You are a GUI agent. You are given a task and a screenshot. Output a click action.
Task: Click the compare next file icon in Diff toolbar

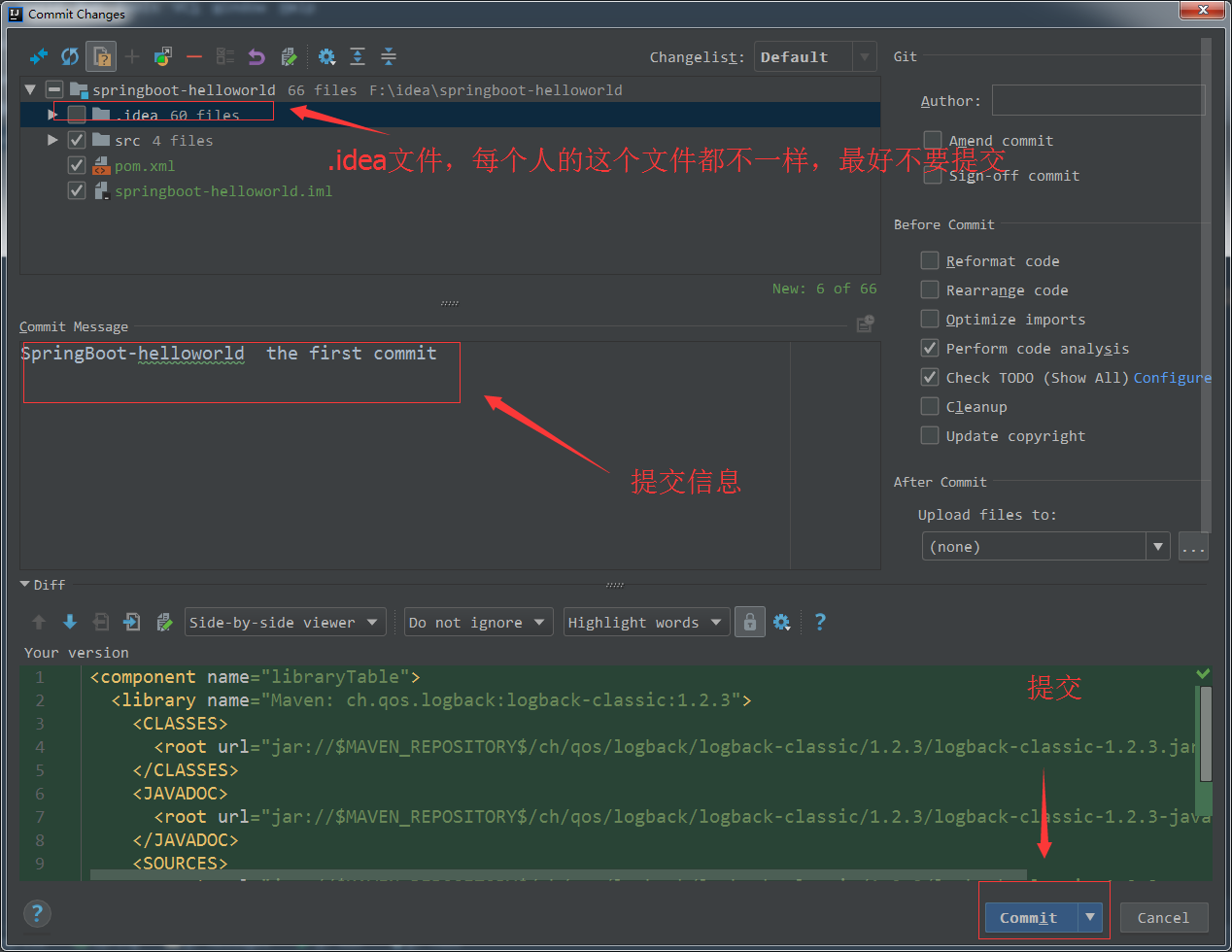point(132,622)
